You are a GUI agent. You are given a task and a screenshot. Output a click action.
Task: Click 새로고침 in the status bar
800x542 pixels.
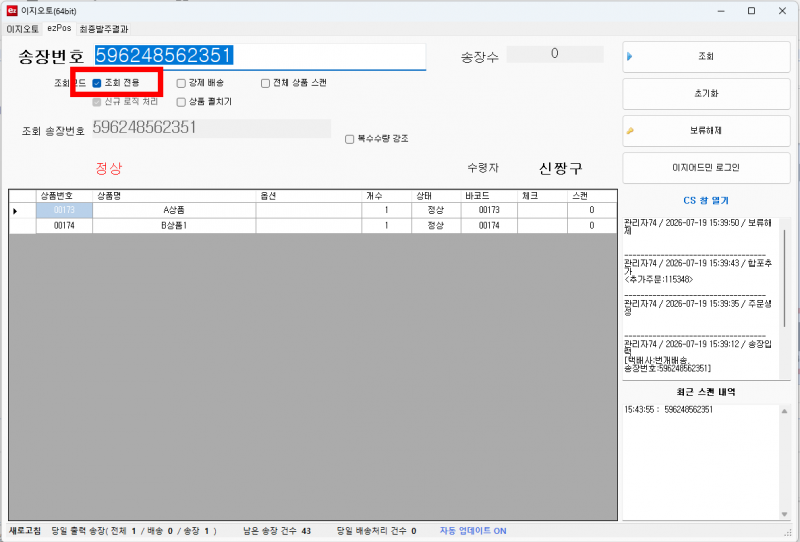coord(25,531)
